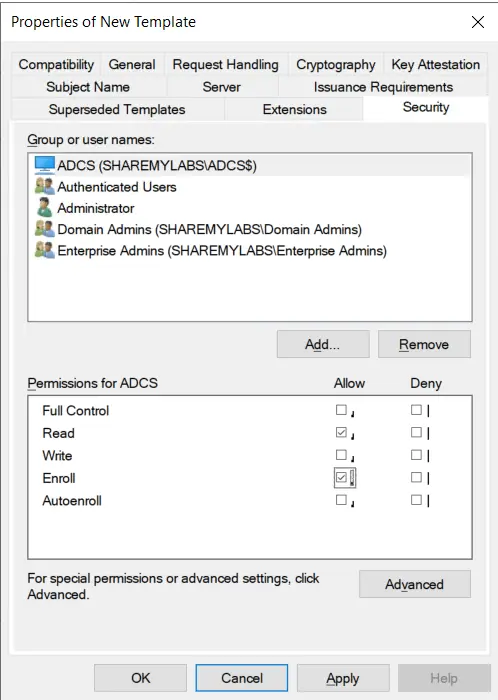498x700 pixels.
Task: Toggle the Allow checkbox for Enroll
Action: [x=341, y=478]
